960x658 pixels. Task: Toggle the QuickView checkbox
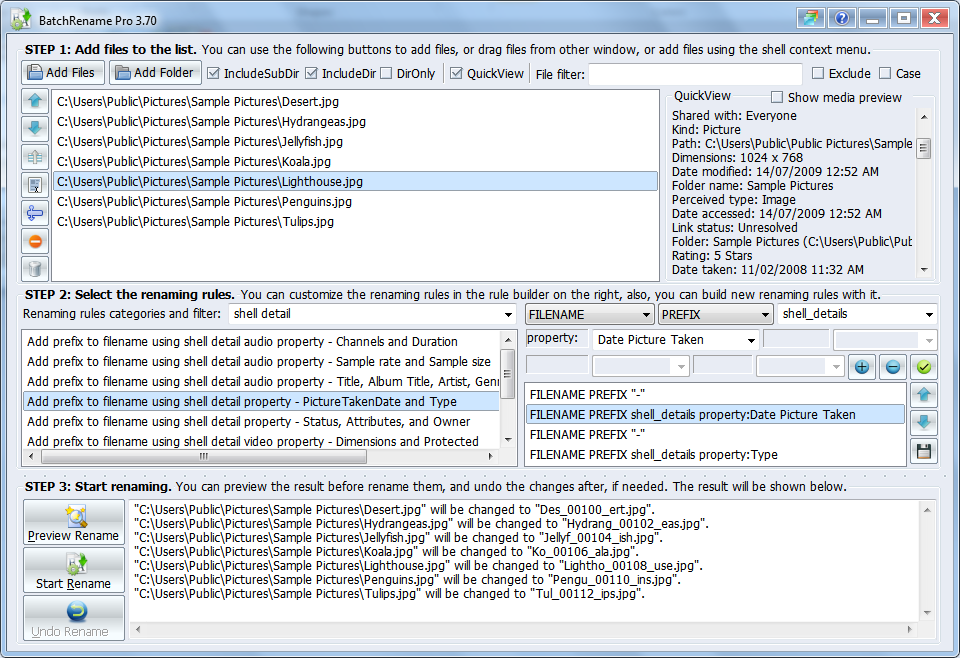[456, 73]
